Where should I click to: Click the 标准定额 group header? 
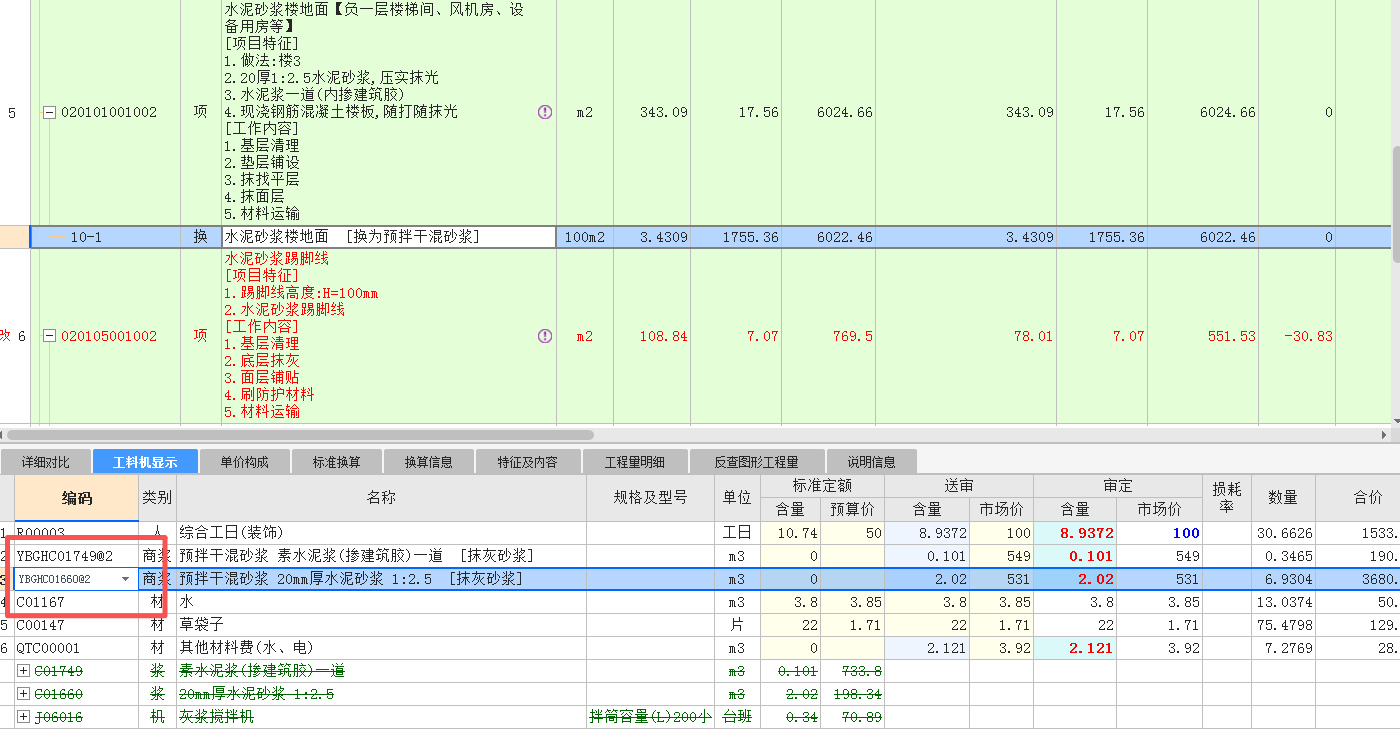coord(824,486)
